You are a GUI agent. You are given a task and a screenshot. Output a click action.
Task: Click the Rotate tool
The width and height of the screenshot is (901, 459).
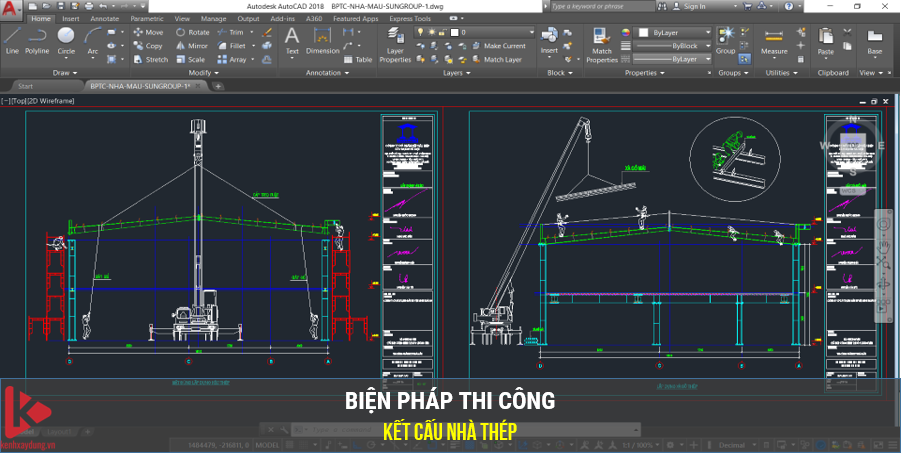(192, 32)
